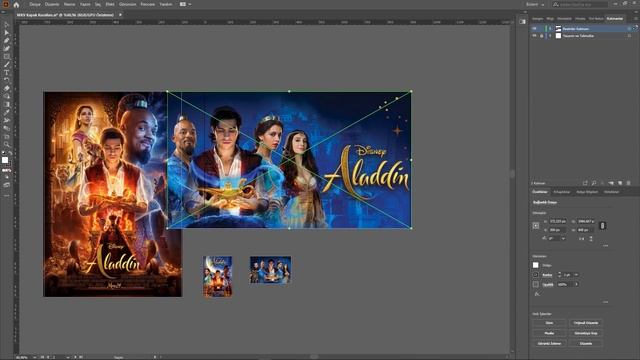Click the target circle of the highlighted layer

click(629, 29)
